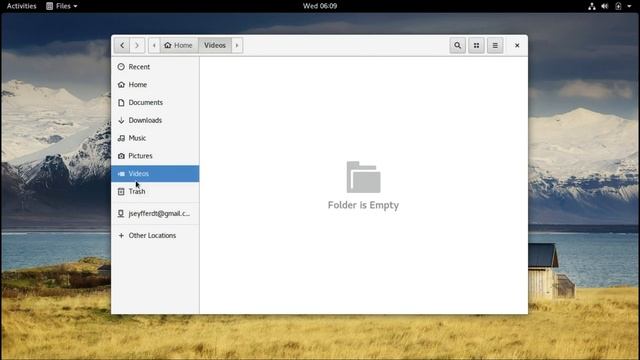
Task: Click the path bar left scroll arrow
Action: click(154, 45)
